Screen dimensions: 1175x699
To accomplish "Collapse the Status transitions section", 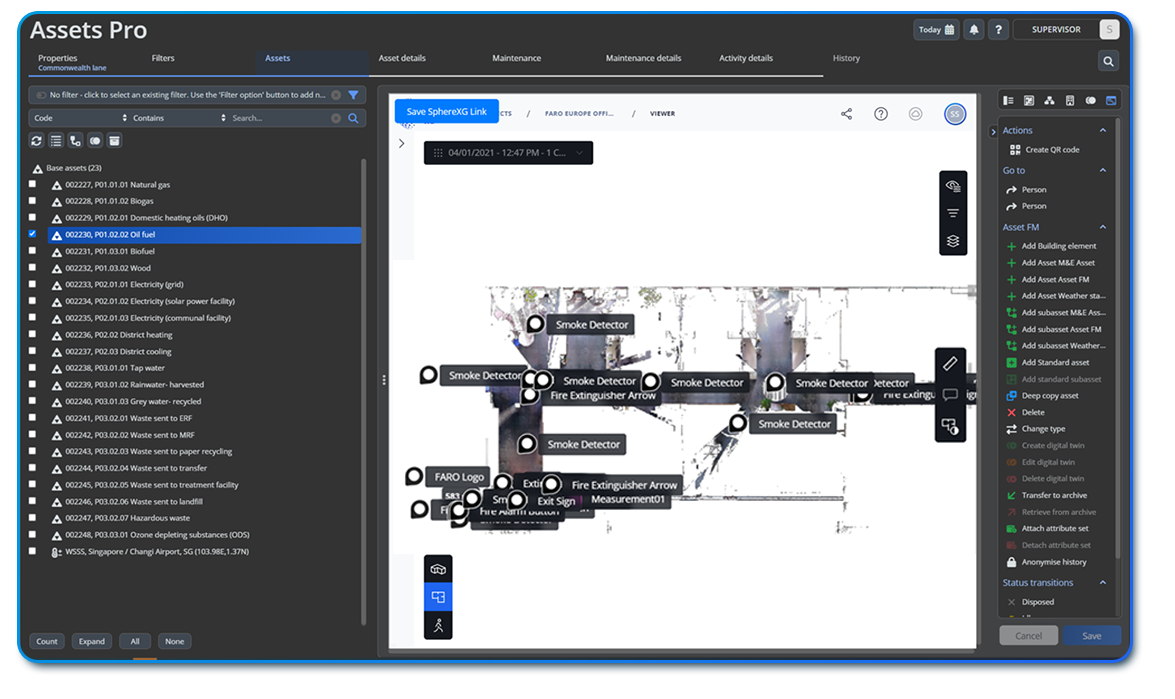I will pos(1103,583).
